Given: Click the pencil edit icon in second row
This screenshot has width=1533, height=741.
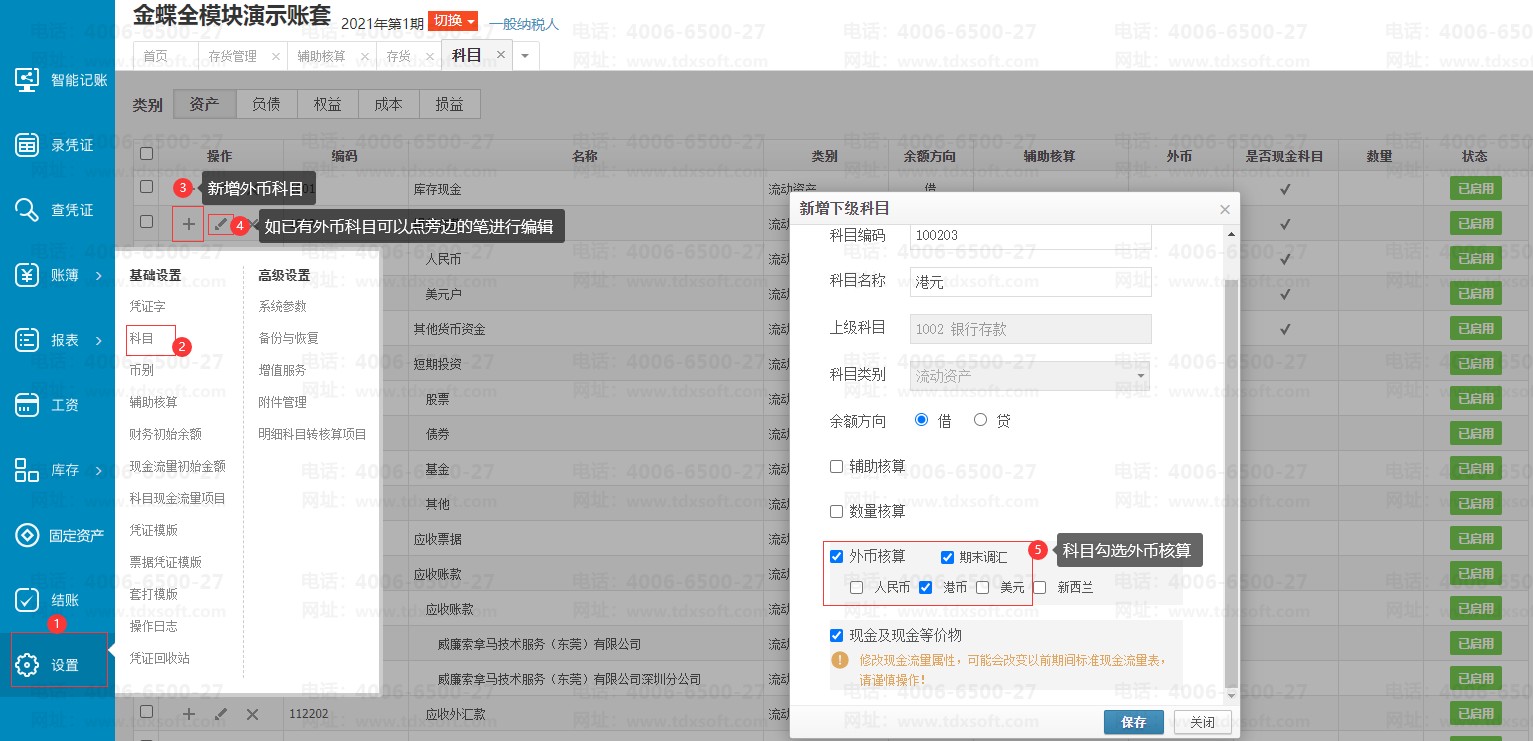Looking at the screenshot, I should click(221, 225).
